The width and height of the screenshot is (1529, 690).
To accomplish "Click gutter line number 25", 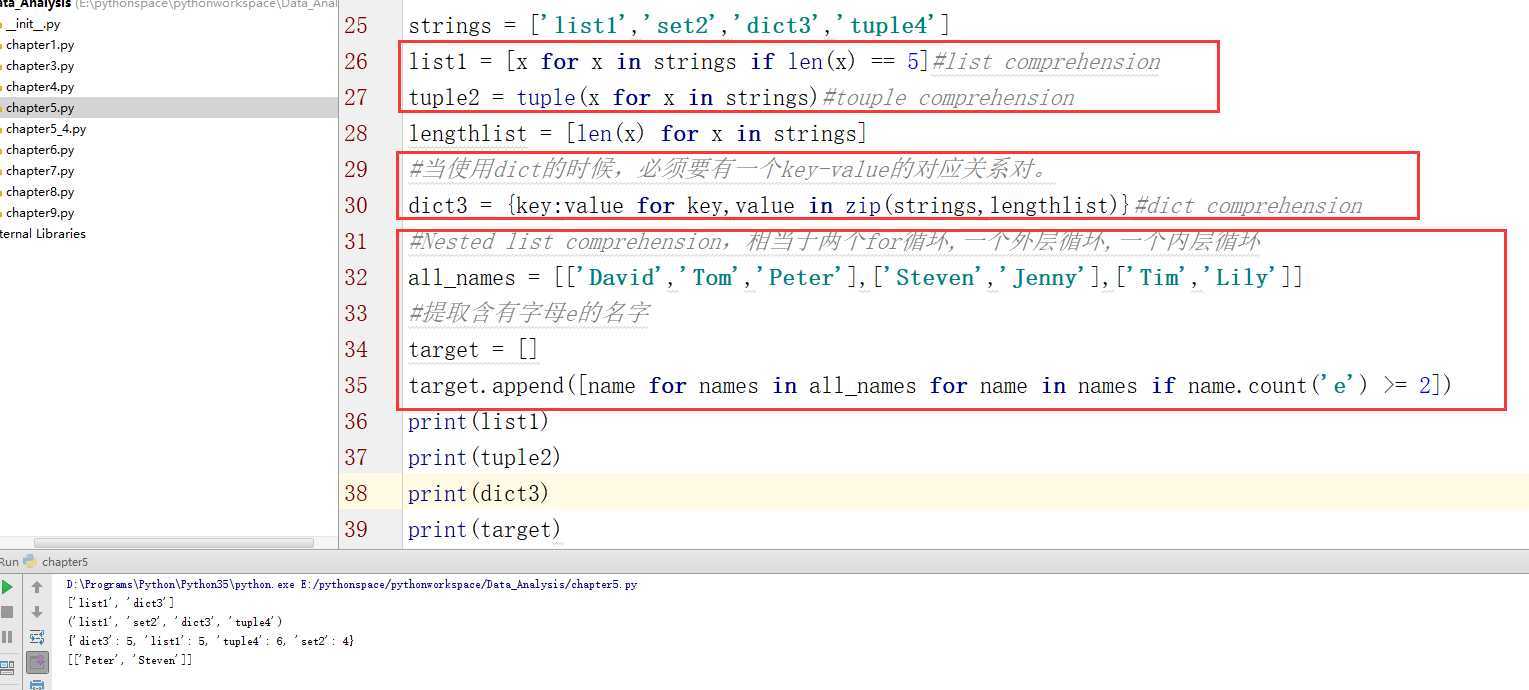I will (356, 26).
